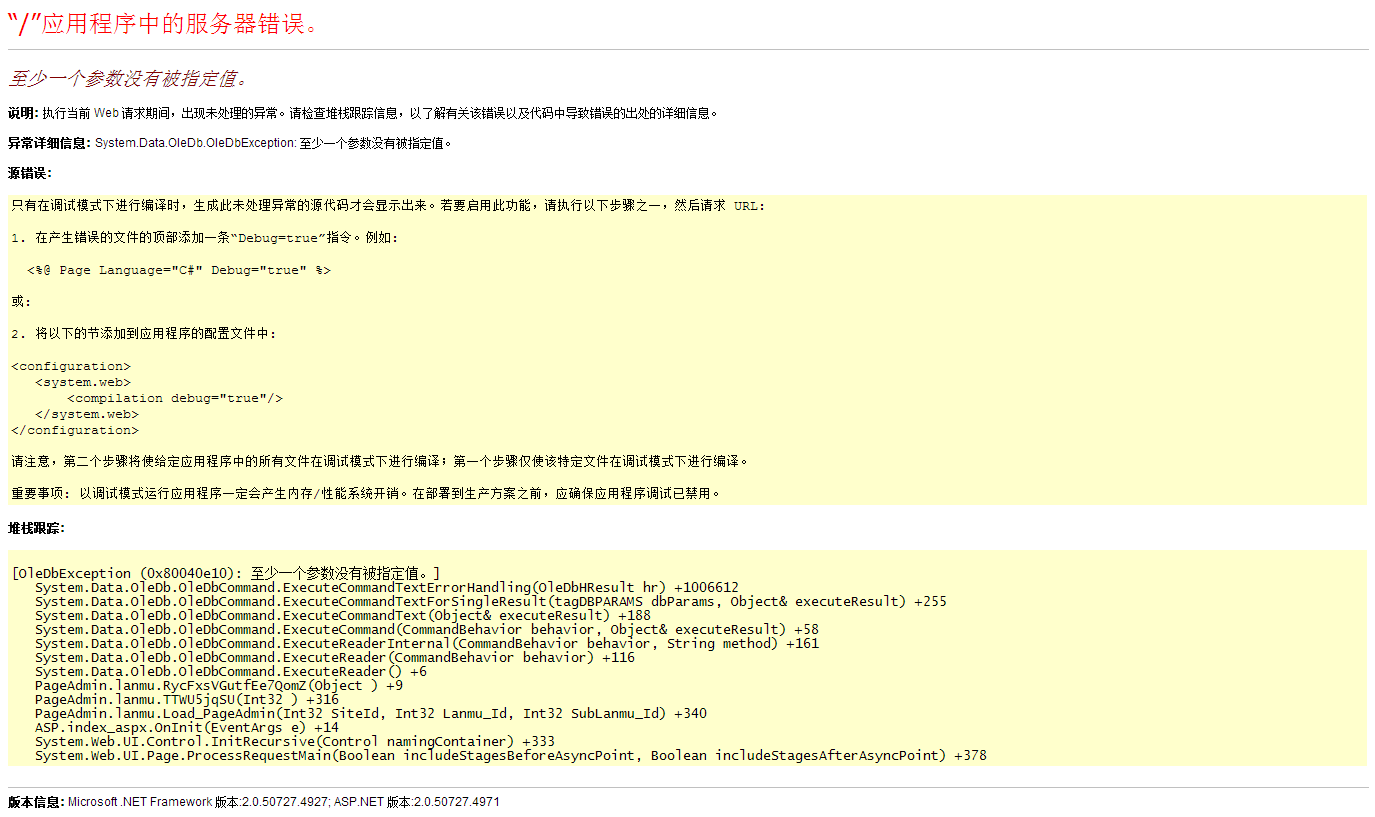Click the 异常详细信息 label
The image size is (1375, 817).
click(x=49, y=143)
